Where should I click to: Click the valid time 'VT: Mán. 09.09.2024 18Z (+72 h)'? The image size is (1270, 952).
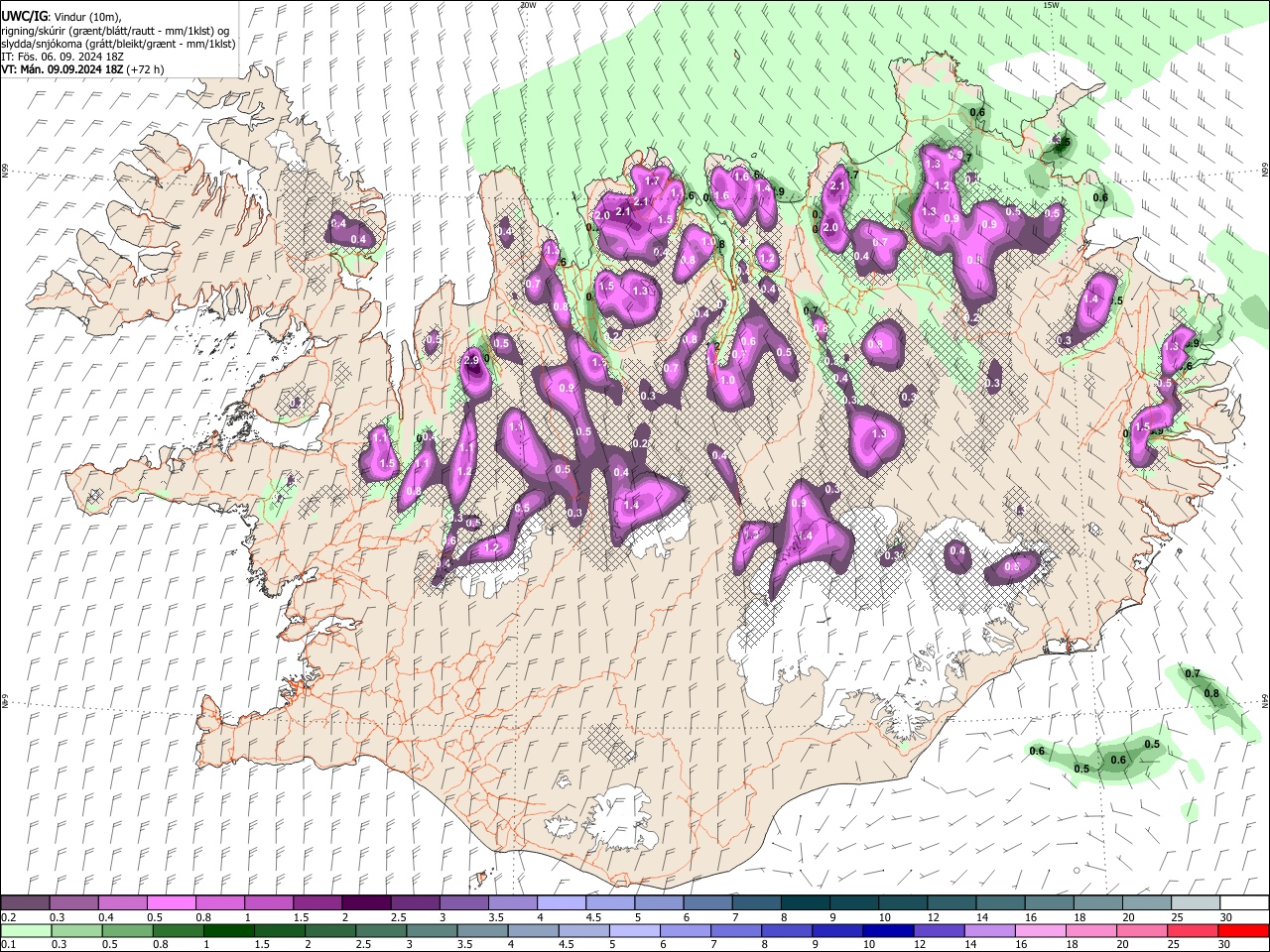point(83,69)
